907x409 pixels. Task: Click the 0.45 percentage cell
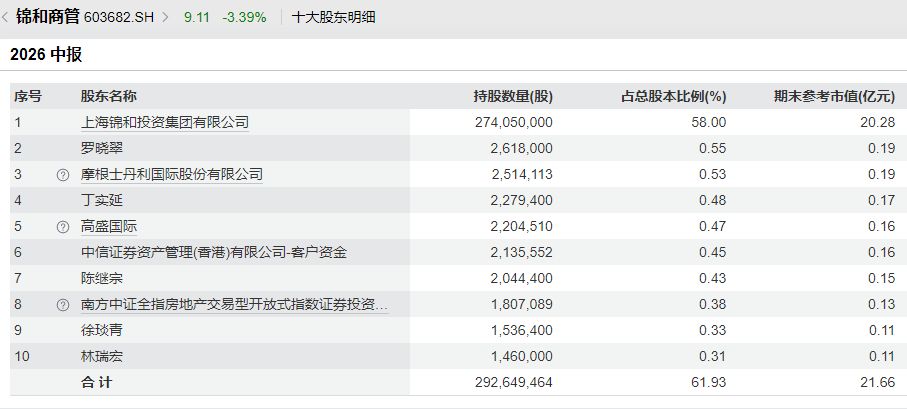(x=713, y=253)
